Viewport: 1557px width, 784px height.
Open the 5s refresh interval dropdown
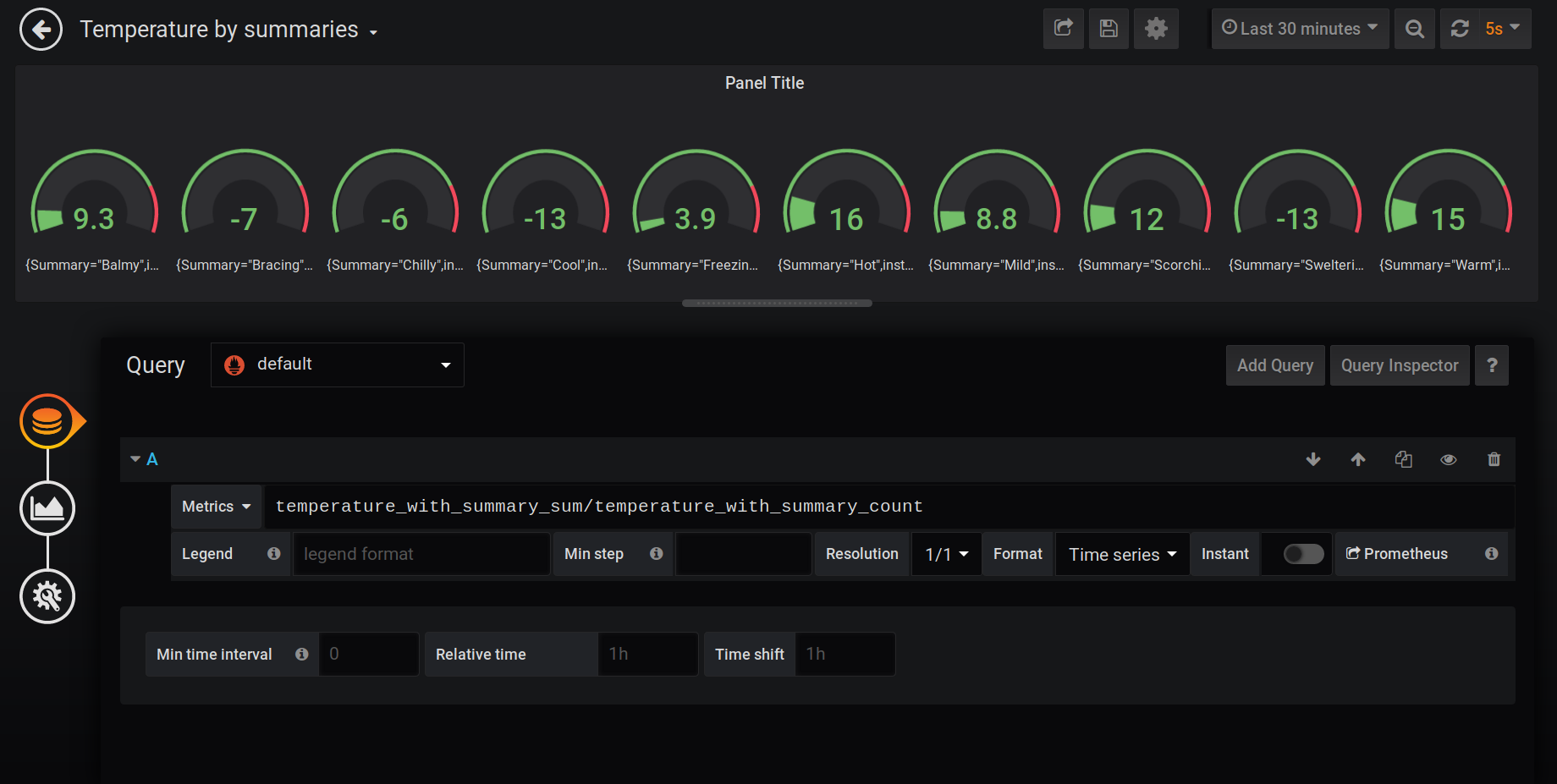(1503, 29)
